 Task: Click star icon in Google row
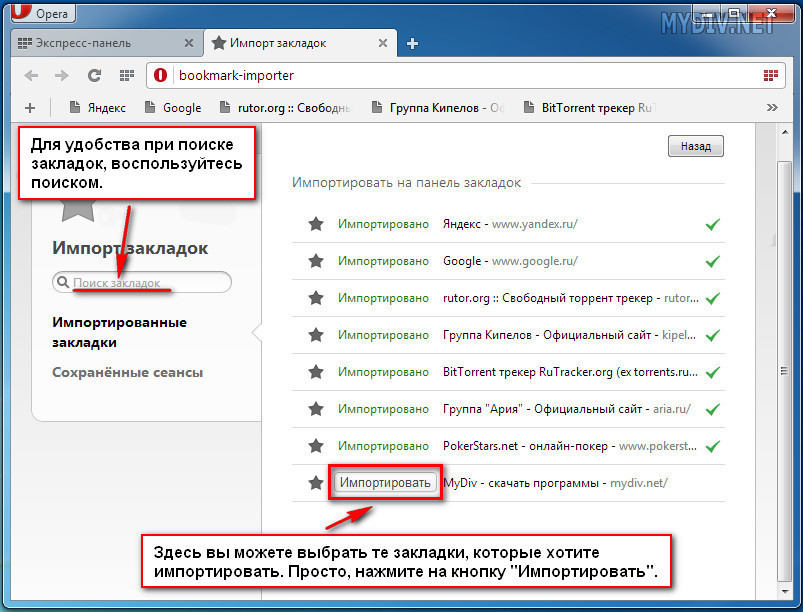coord(316,261)
